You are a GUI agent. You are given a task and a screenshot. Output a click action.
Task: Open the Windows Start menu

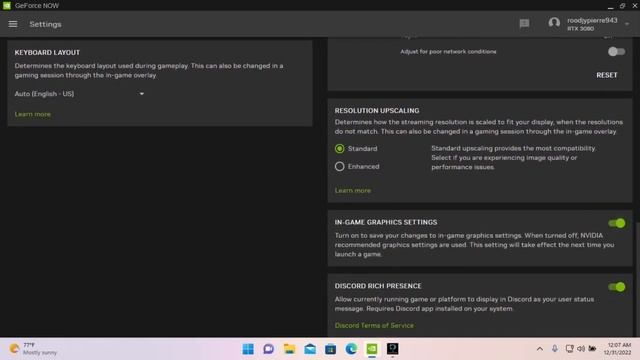pos(248,349)
